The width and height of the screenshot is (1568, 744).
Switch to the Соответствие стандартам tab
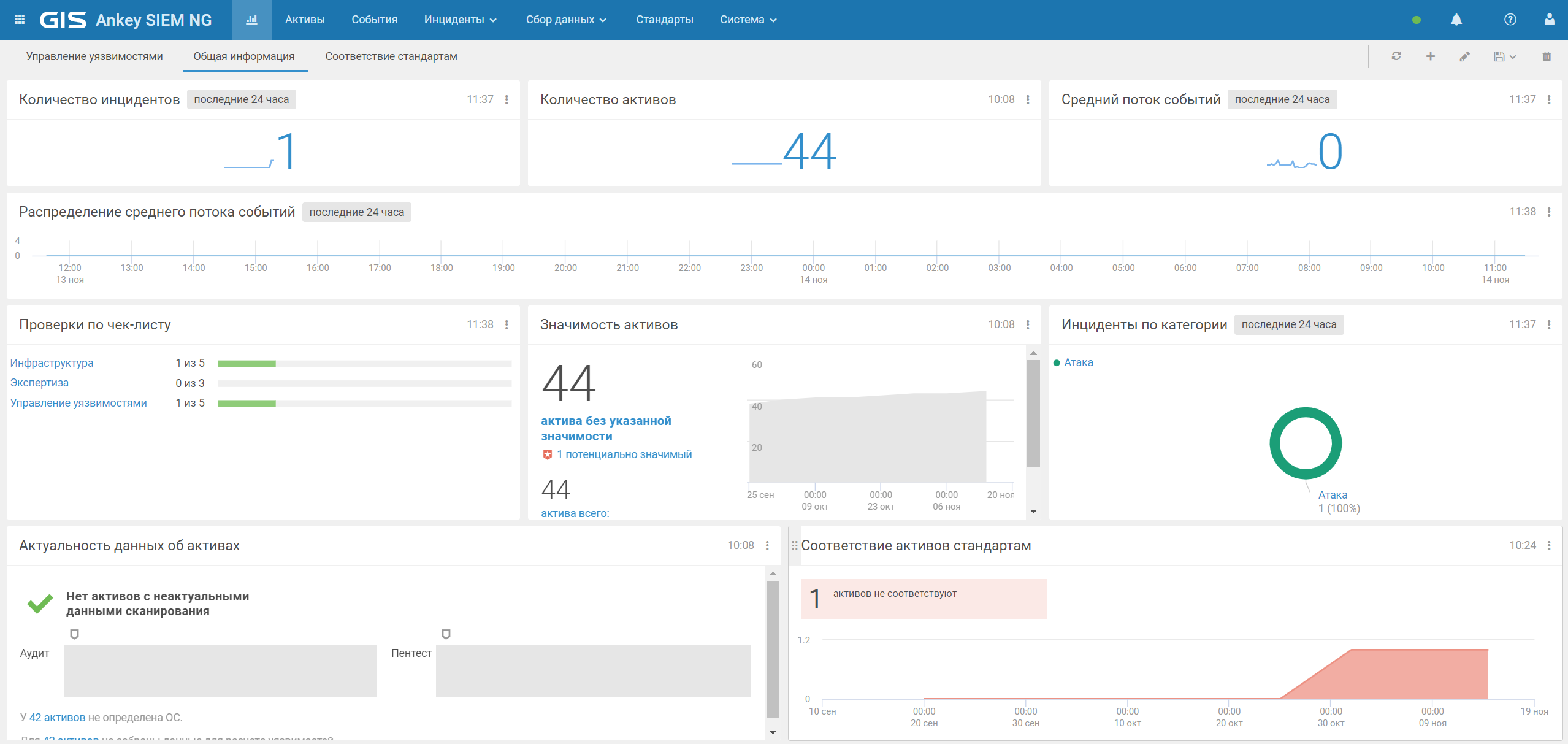391,56
